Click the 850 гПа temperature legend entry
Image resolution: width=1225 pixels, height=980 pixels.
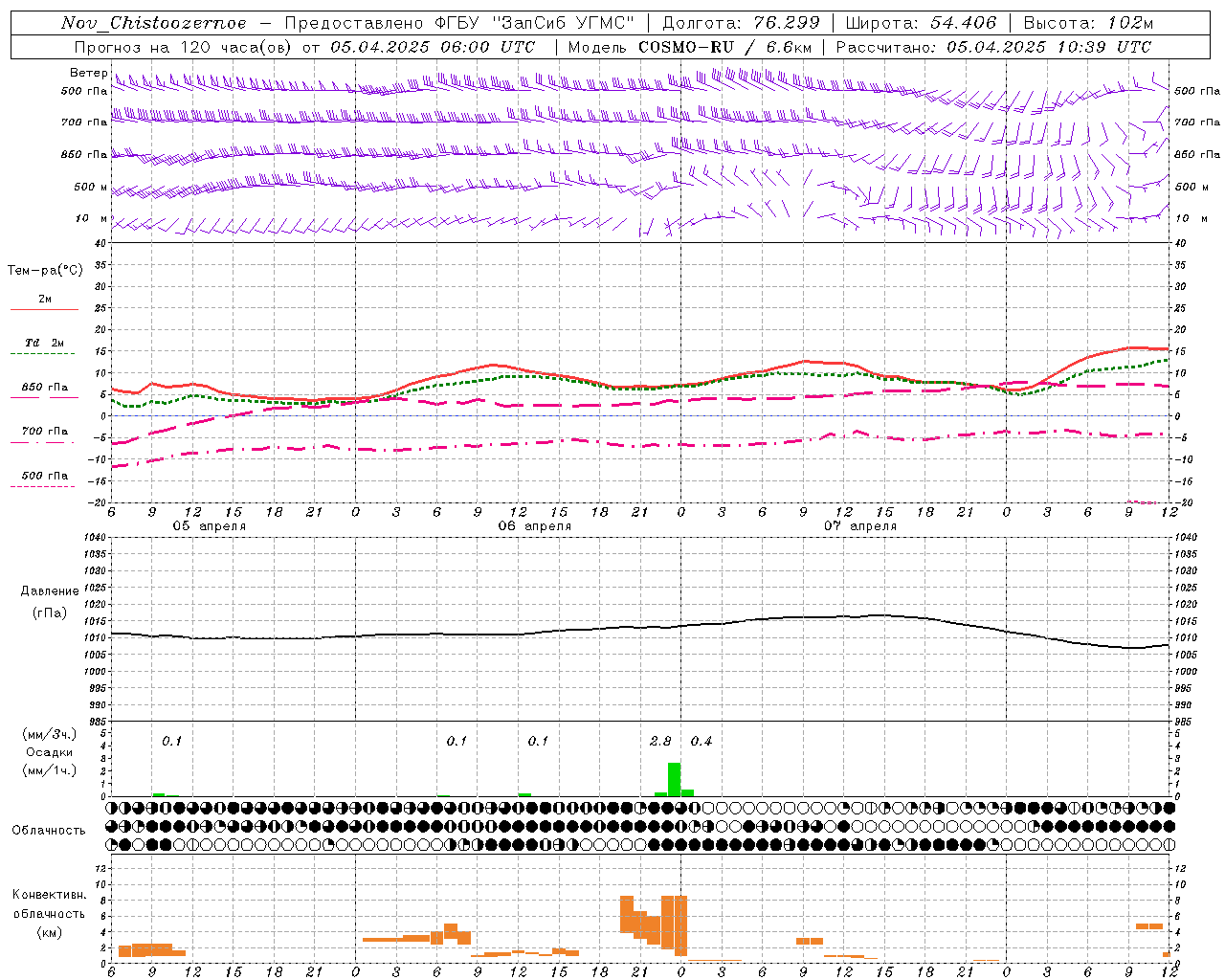click(x=44, y=388)
